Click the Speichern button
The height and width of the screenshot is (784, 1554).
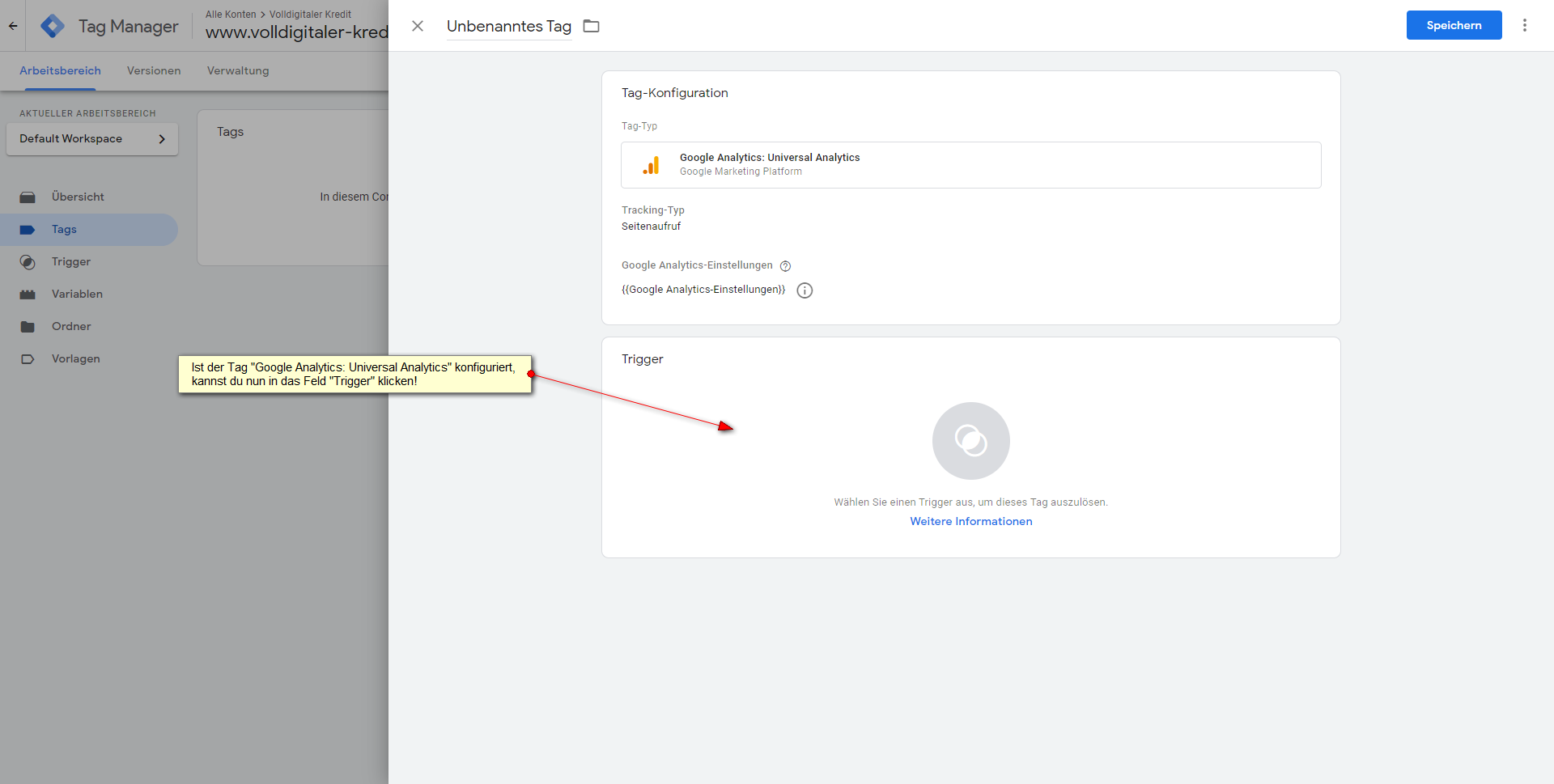(x=1454, y=25)
